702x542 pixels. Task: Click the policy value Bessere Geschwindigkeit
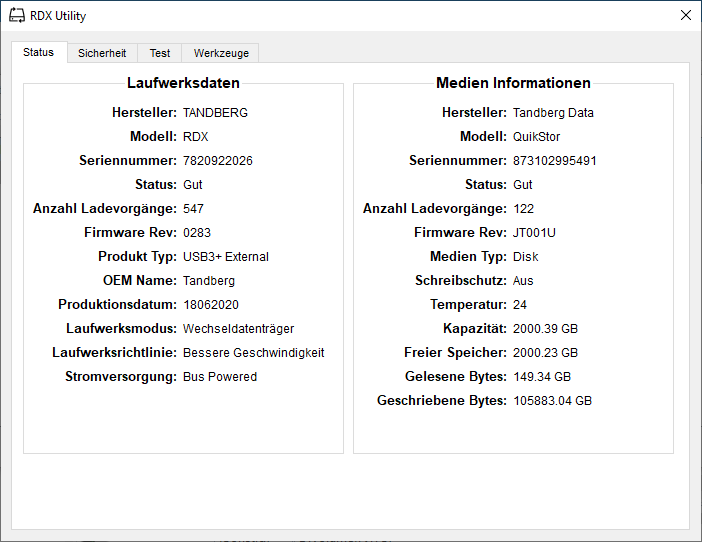(253, 353)
